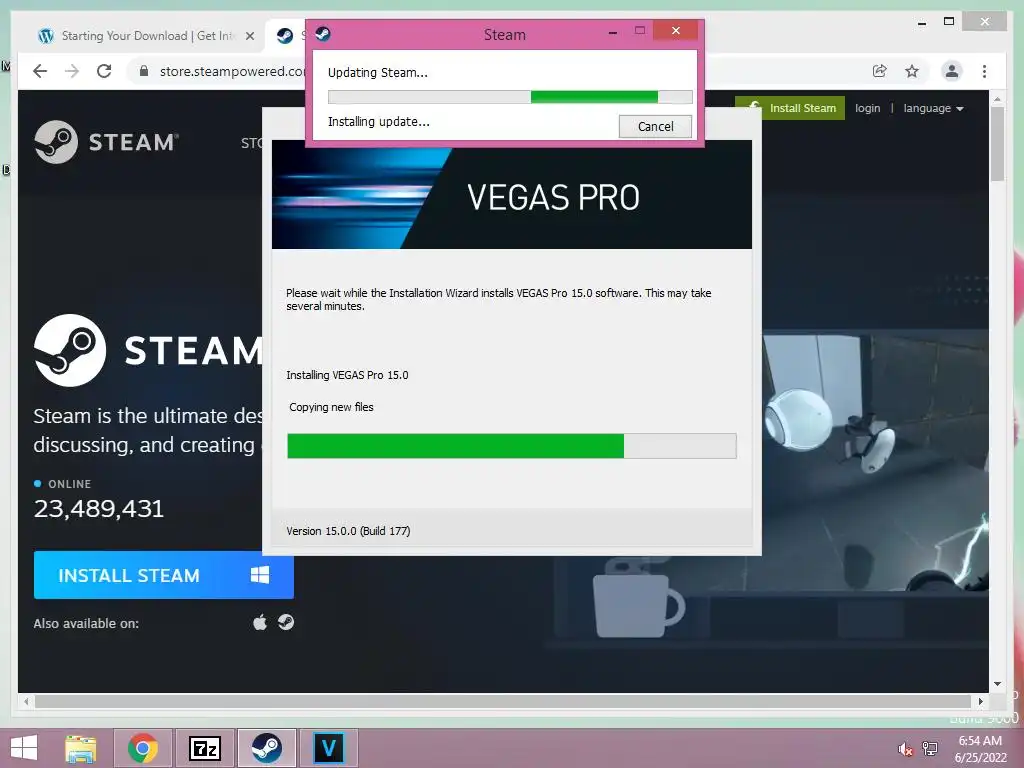
Task: Click the horizontal scrollbar left arrow
Action: [25, 701]
